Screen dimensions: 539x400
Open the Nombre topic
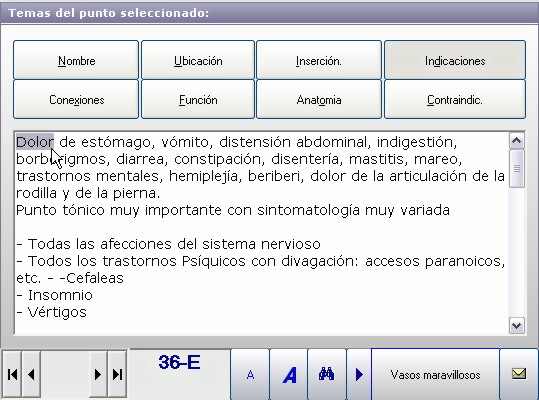point(76,60)
